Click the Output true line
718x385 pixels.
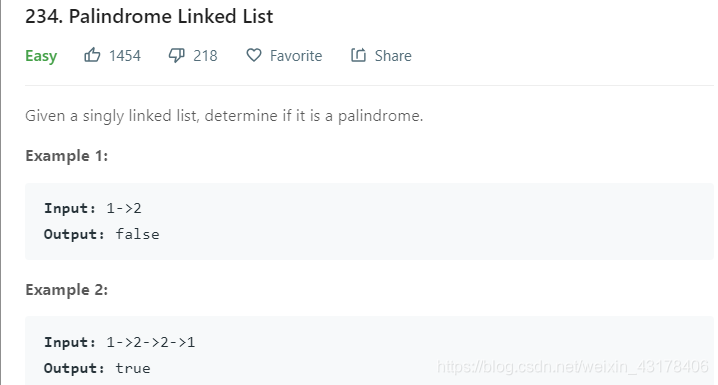click(x=97, y=369)
